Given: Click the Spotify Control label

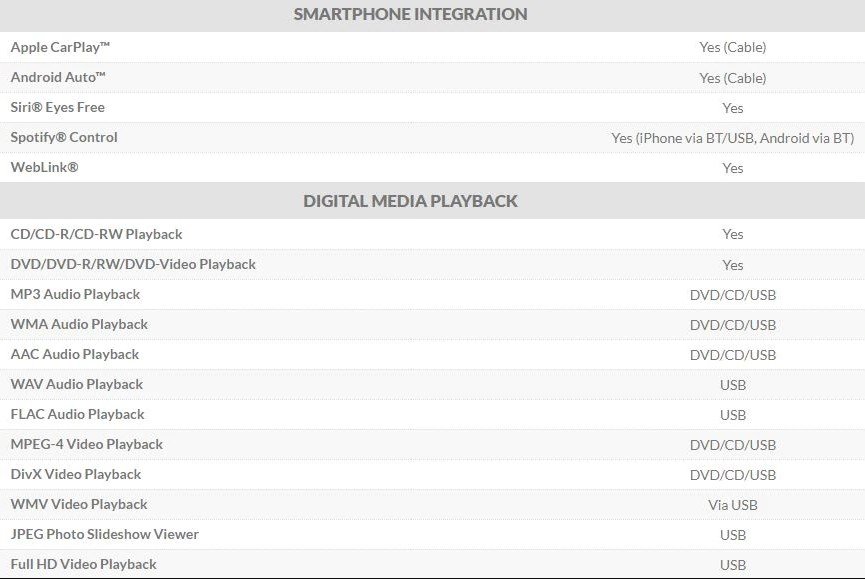Looking at the screenshot, I should (x=64, y=137).
